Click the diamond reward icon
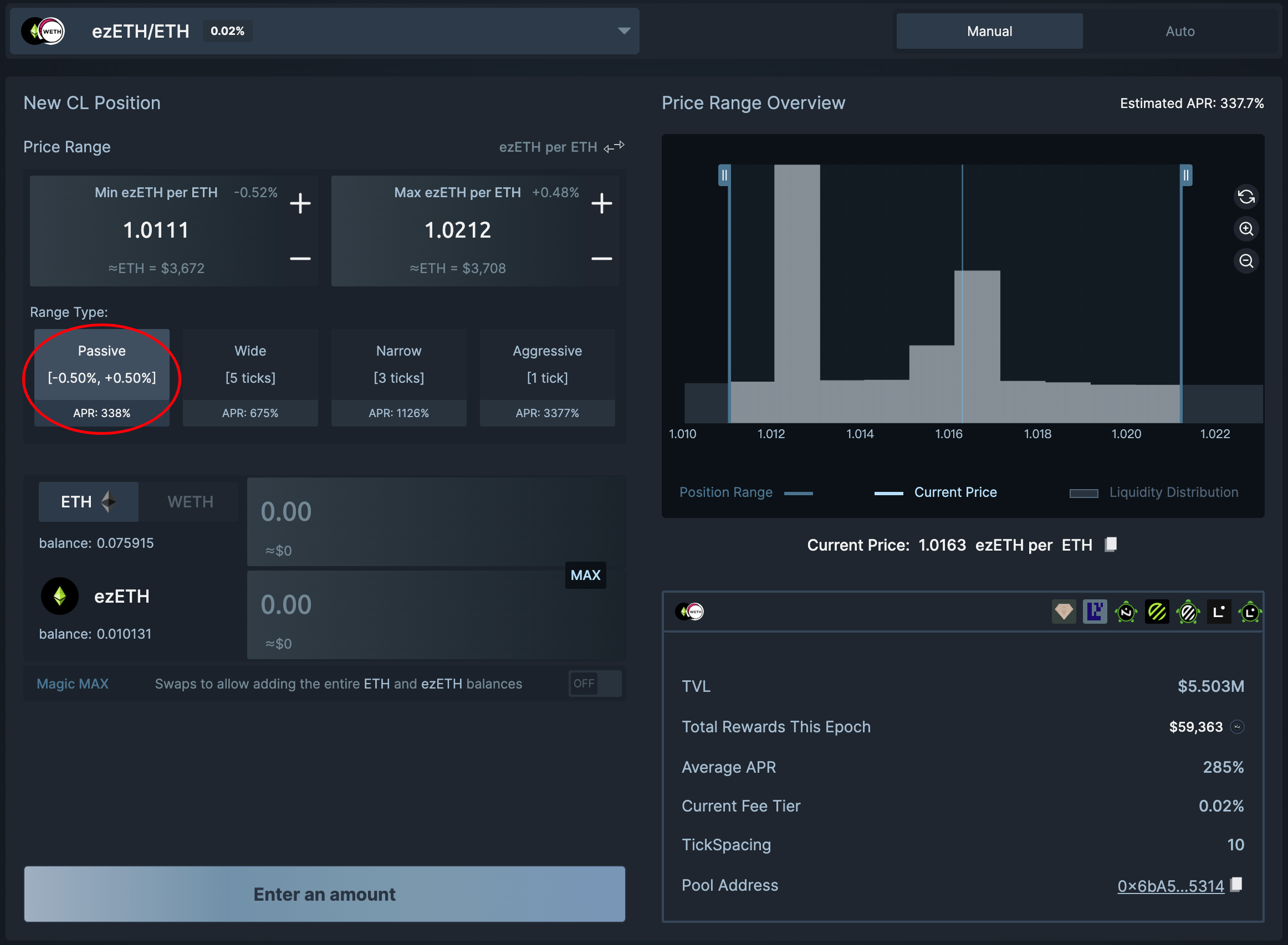This screenshot has height=945, width=1288. pyautogui.click(x=1064, y=612)
